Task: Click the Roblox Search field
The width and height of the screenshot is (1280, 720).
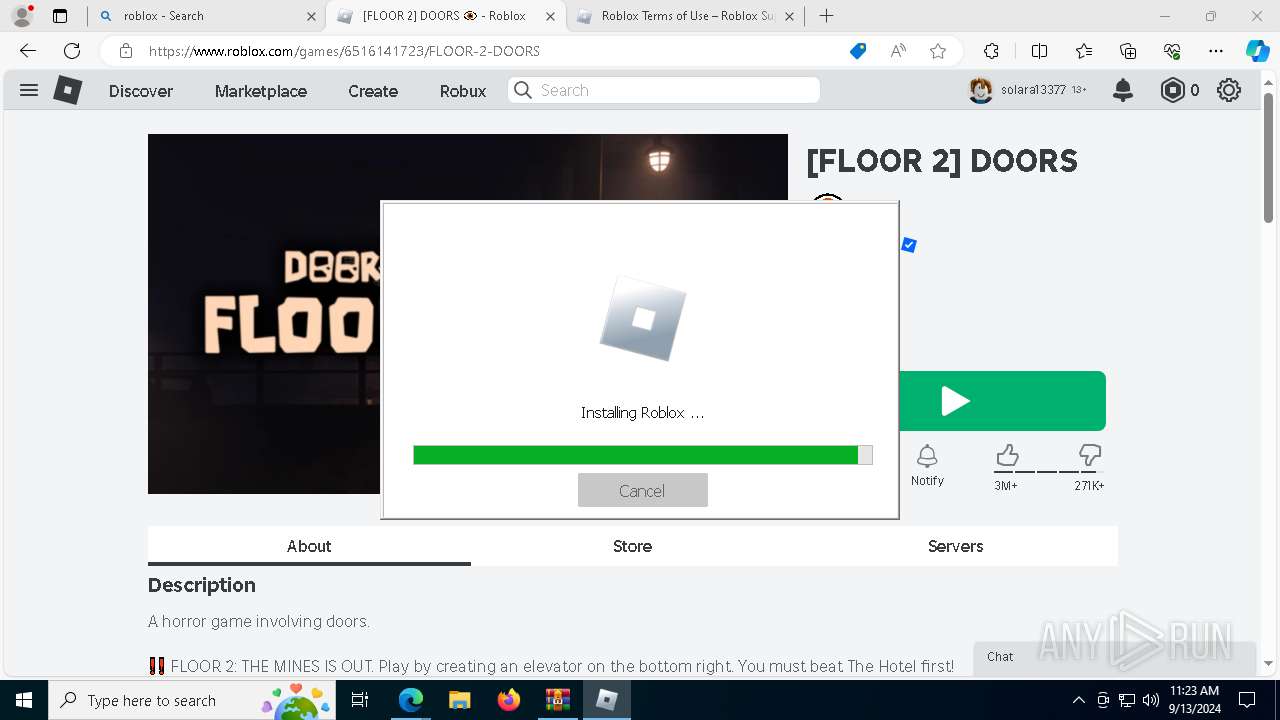Action: tap(664, 90)
